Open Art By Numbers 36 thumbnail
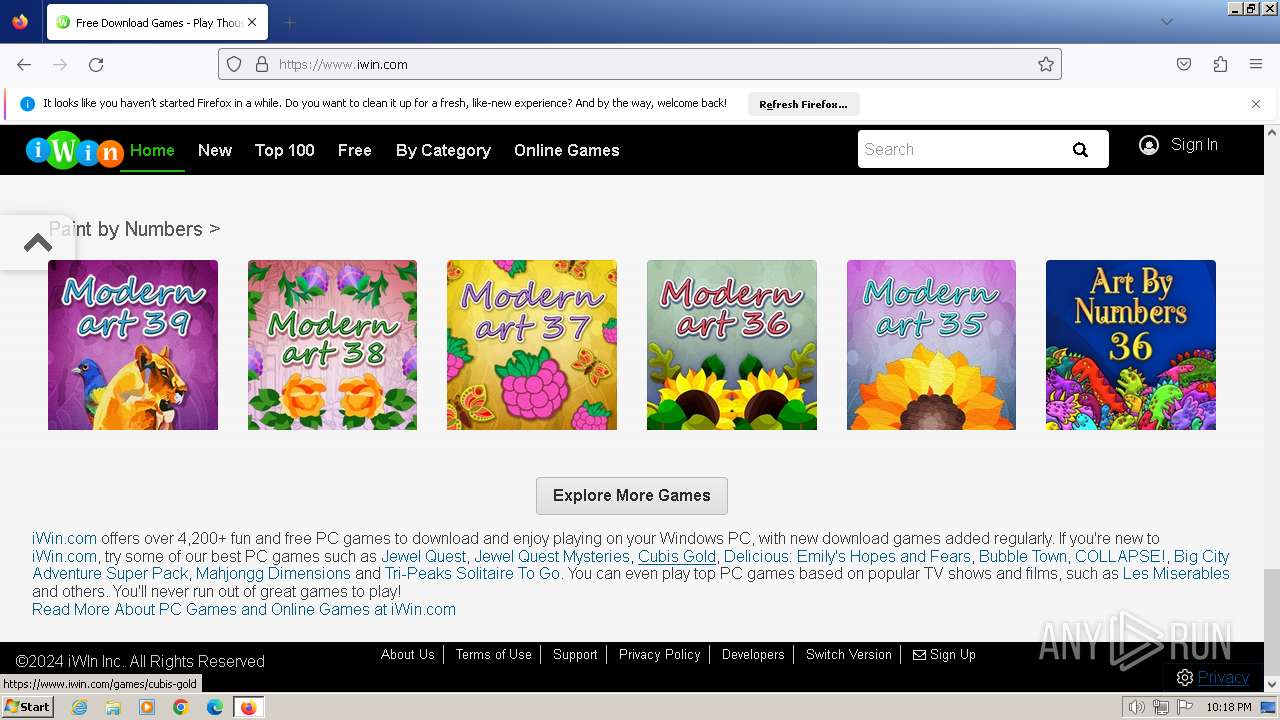Viewport: 1280px width, 720px height. pos(1131,345)
